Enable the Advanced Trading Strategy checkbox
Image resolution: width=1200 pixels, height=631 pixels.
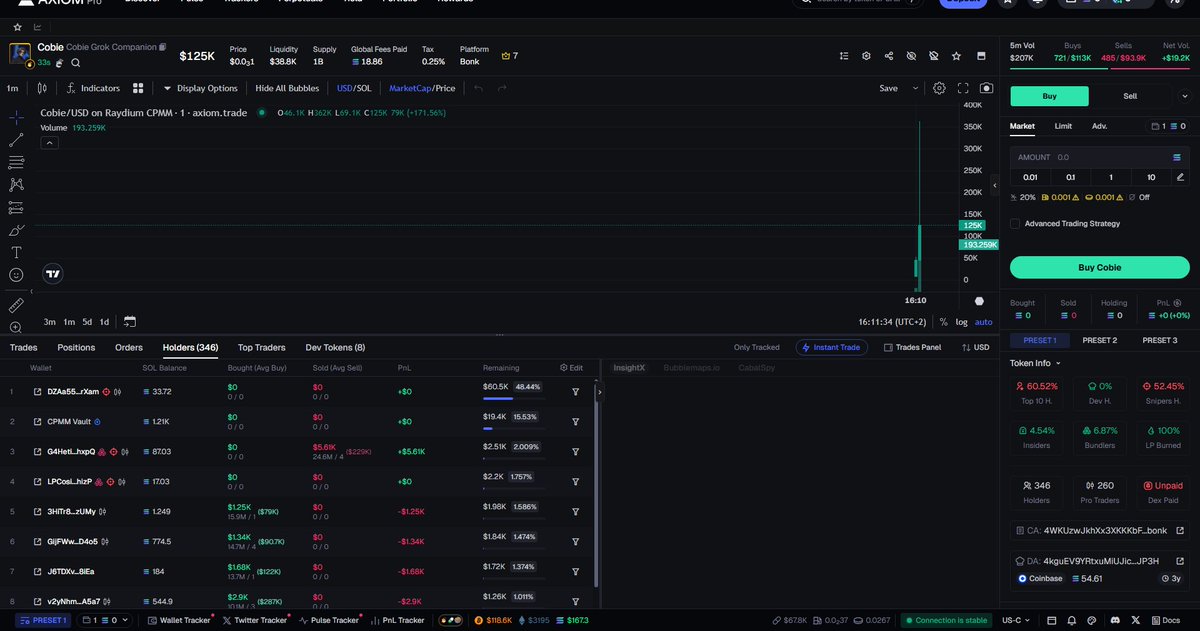(1015, 223)
